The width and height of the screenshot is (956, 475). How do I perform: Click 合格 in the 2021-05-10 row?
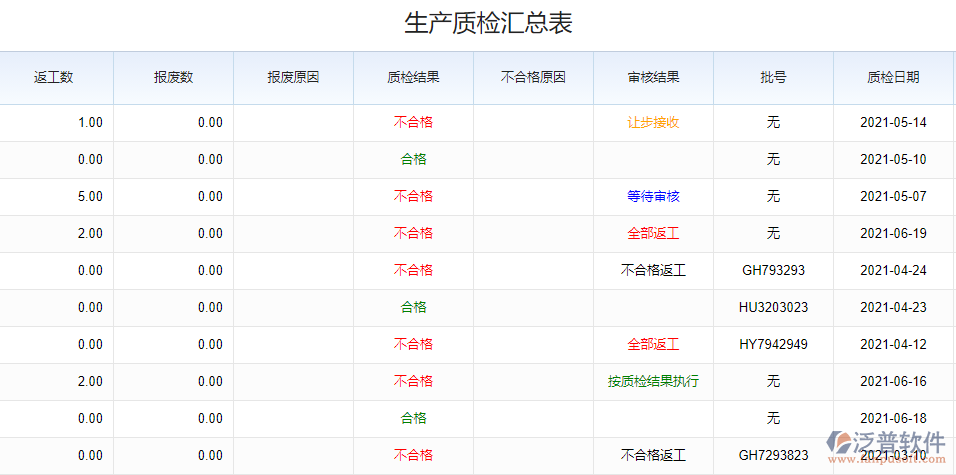pos(413,160)
